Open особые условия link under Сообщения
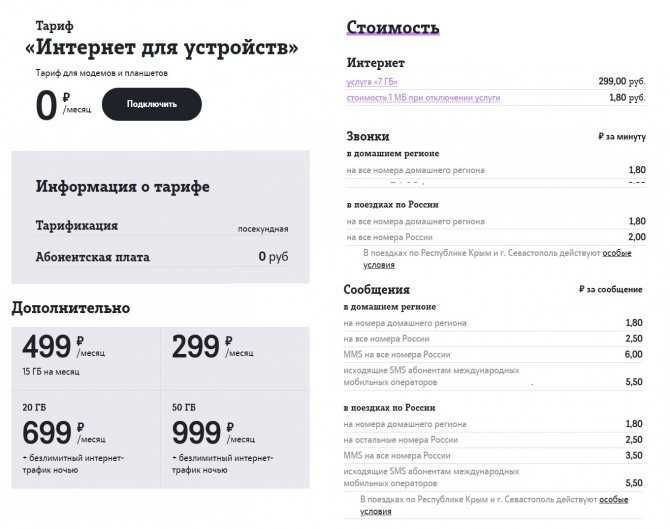The width and height of the screenshot is (670, 529). click(x=494, y=505)
